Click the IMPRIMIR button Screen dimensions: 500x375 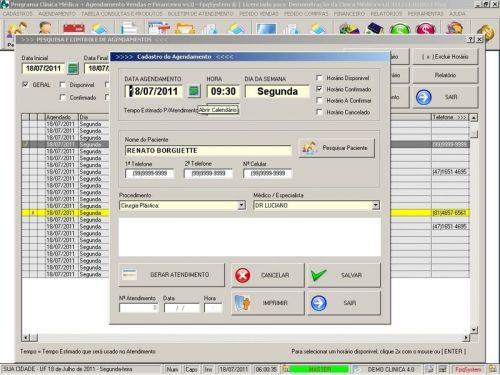point(268,303)
